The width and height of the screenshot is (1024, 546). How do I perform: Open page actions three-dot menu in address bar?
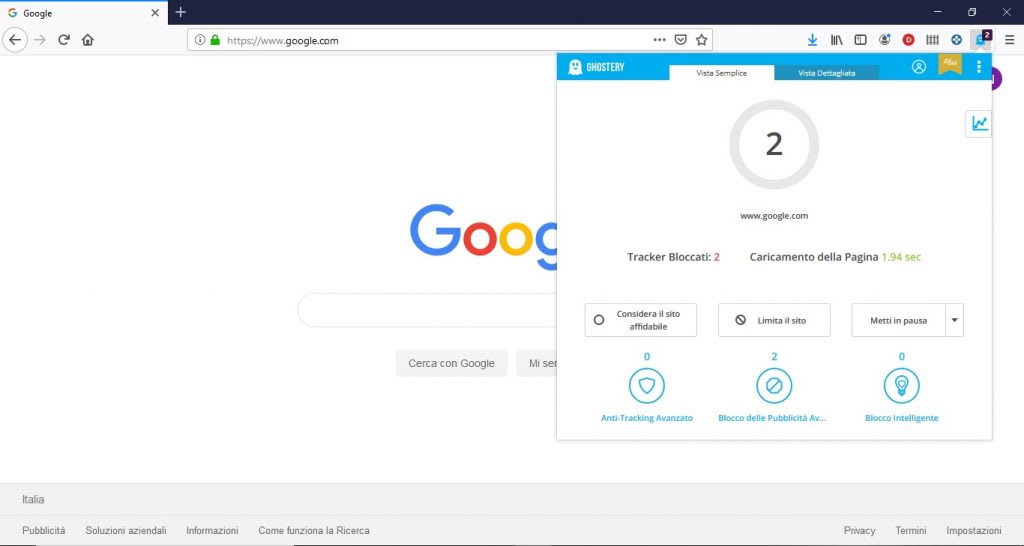point(660,40)
